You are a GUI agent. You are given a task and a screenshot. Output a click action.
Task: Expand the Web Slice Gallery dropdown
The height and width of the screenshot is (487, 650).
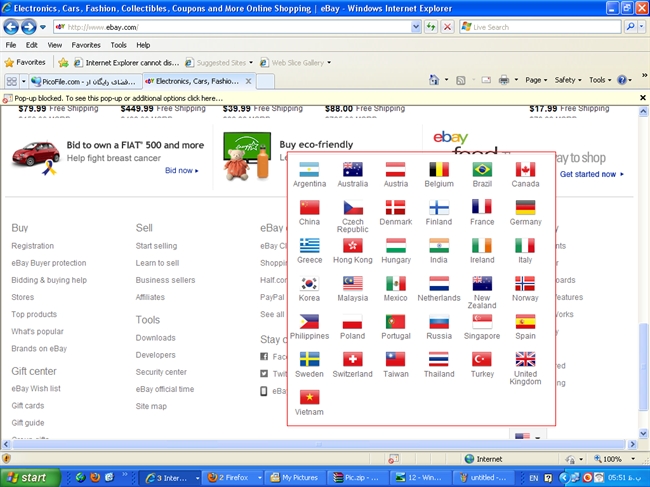click(329, 63)
